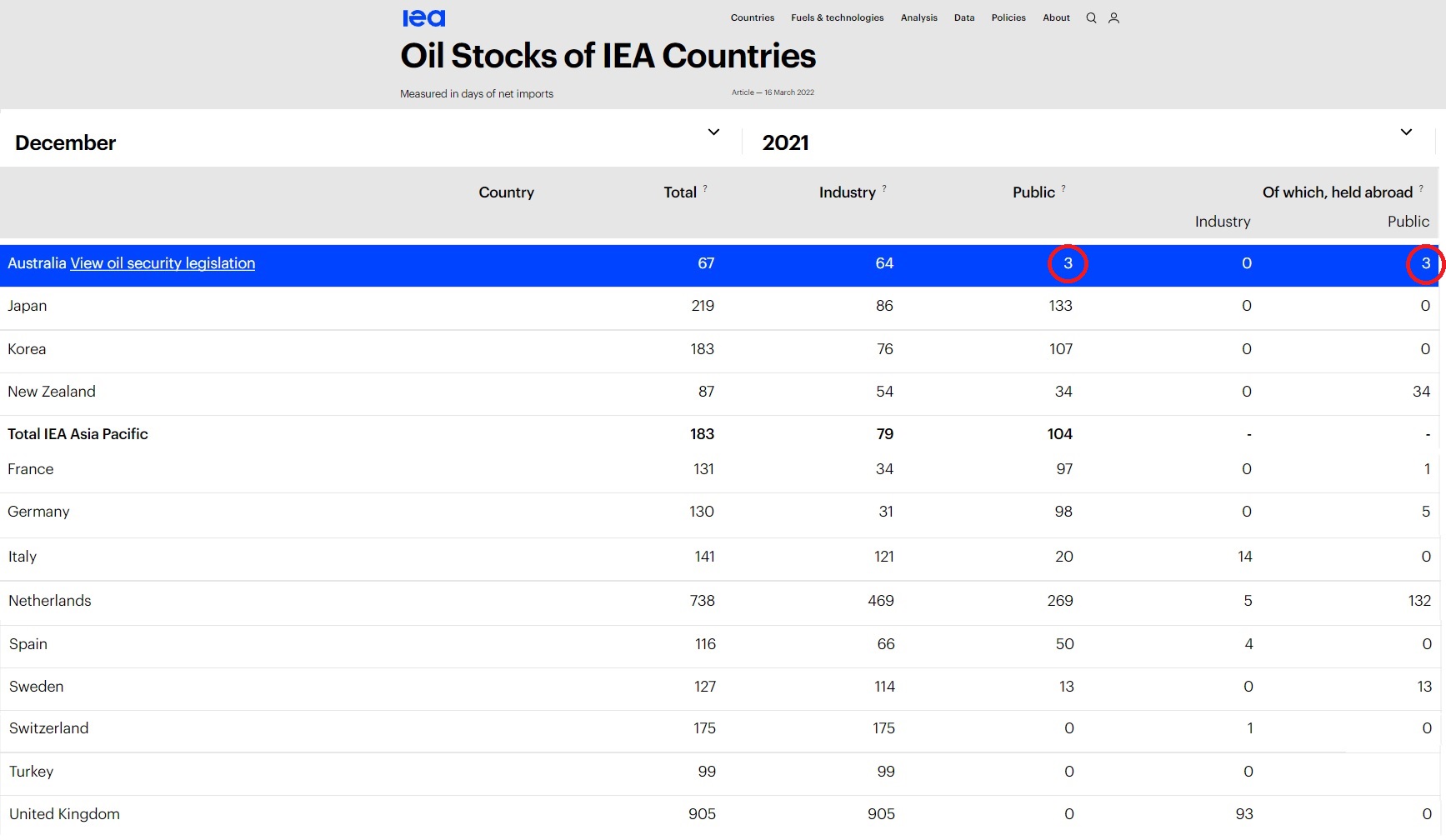Select the Korea row label
The height and width of the screenshot is (840, 1446).
tap(27, 349)
